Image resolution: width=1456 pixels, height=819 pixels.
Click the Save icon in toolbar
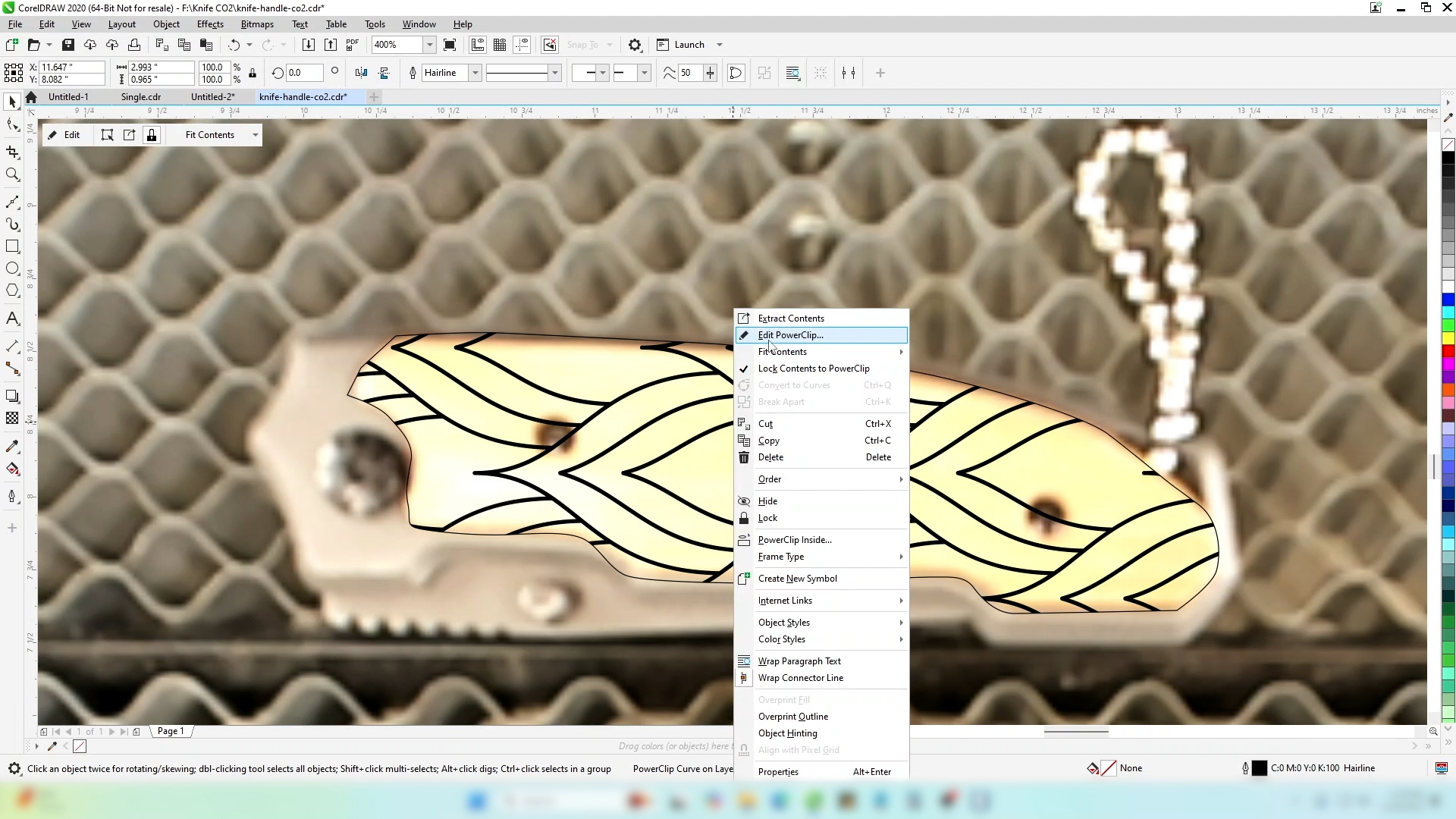click(x=67, y=45)
